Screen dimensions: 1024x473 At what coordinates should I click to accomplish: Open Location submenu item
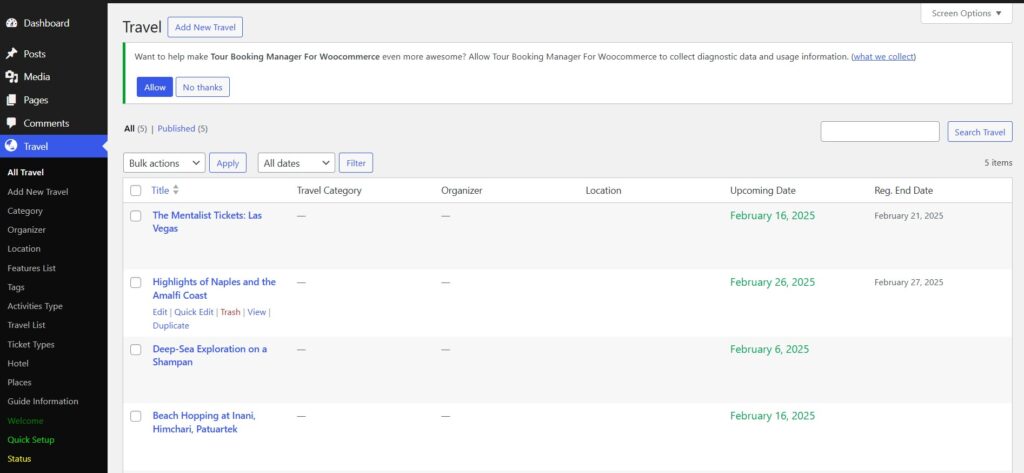tap(24, 249)
